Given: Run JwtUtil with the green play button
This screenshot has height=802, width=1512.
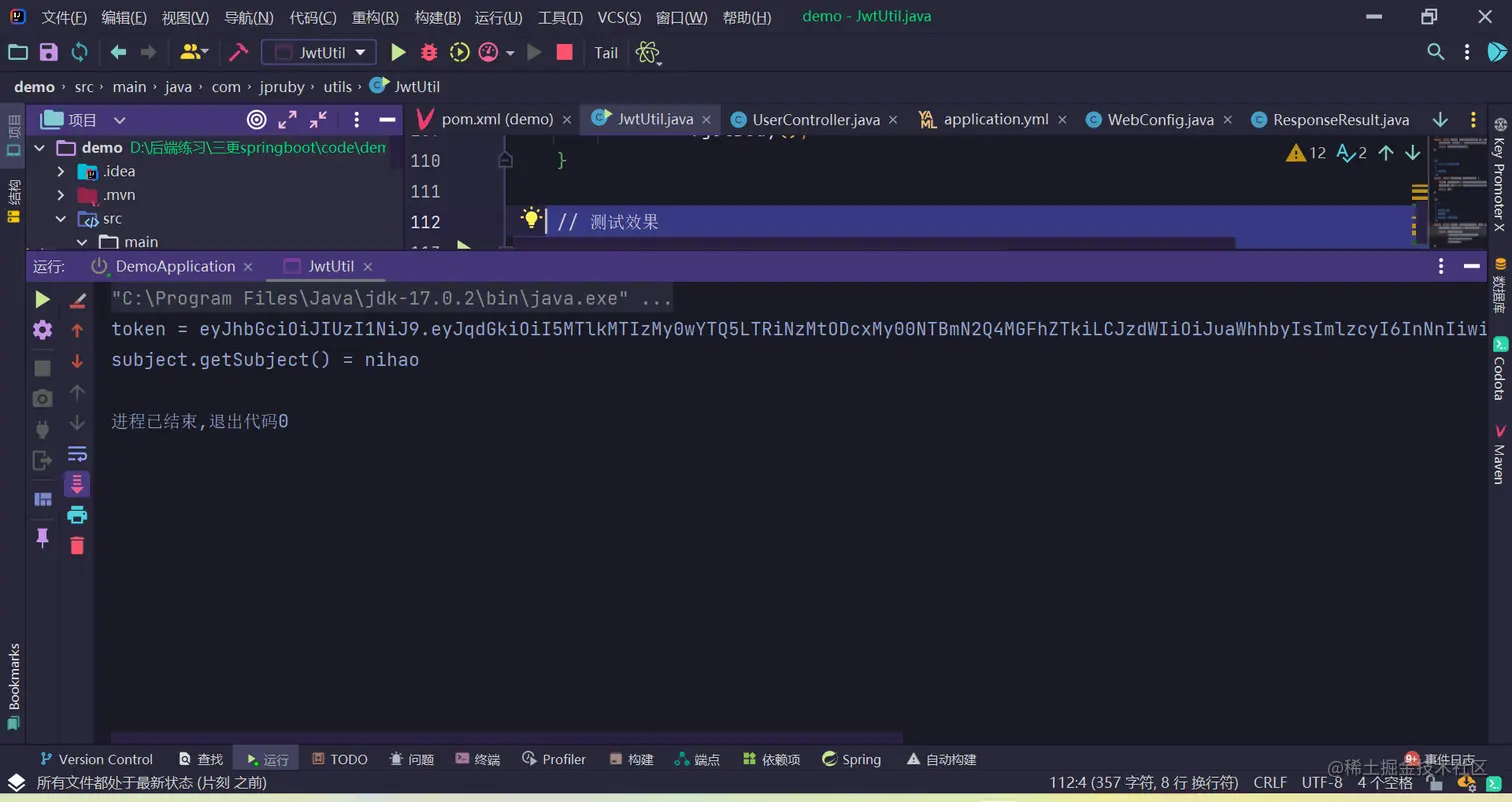Looking at the screenshot, I should 398,53.
